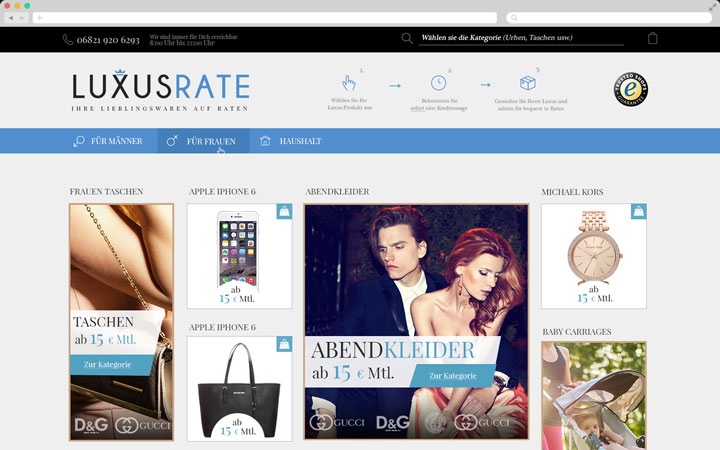720x450 pixels.
Task: Open the iPhone 6 product image
Action: 237,249
